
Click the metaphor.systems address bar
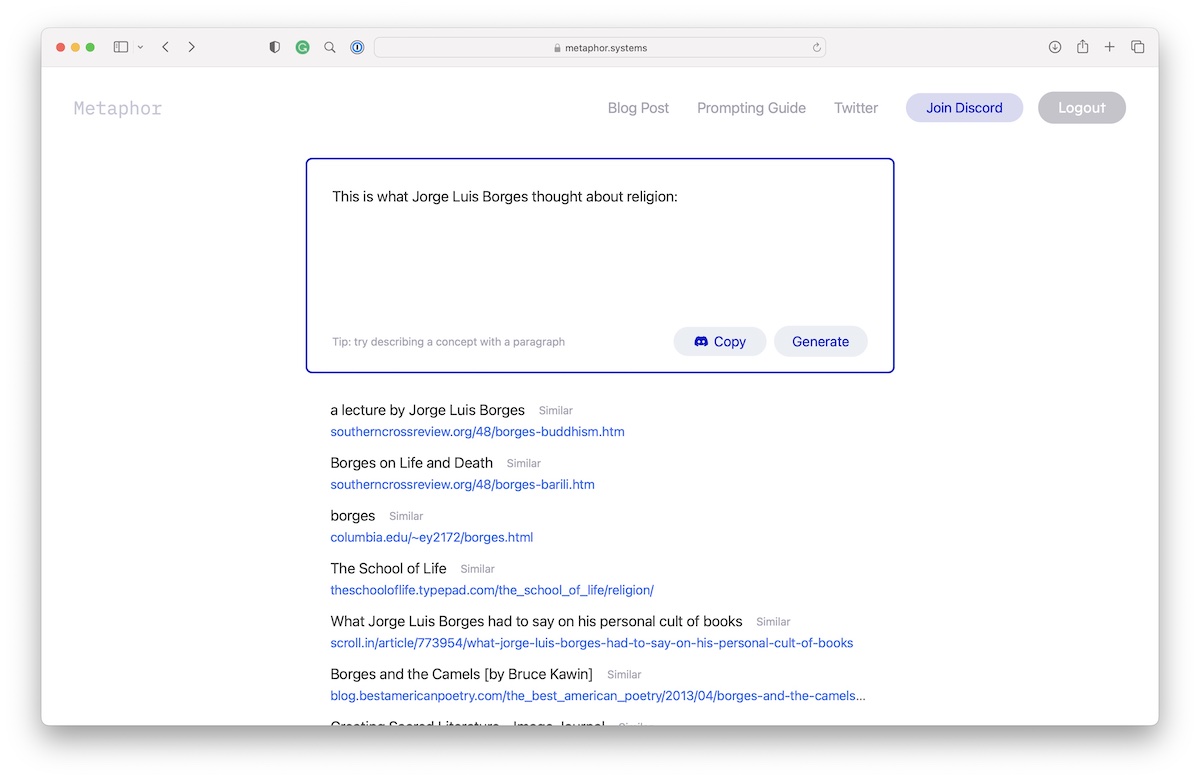[x=600, y=47]
